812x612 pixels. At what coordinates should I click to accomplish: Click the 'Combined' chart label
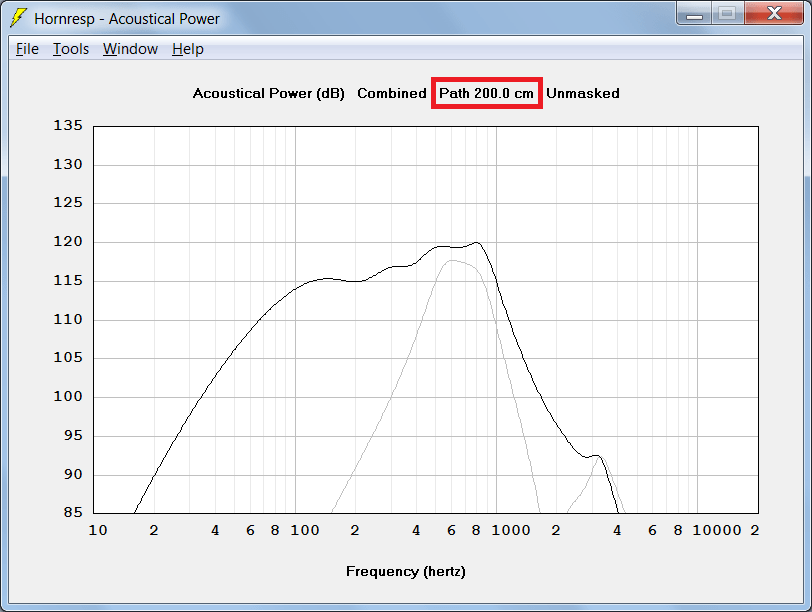point(392,93)
